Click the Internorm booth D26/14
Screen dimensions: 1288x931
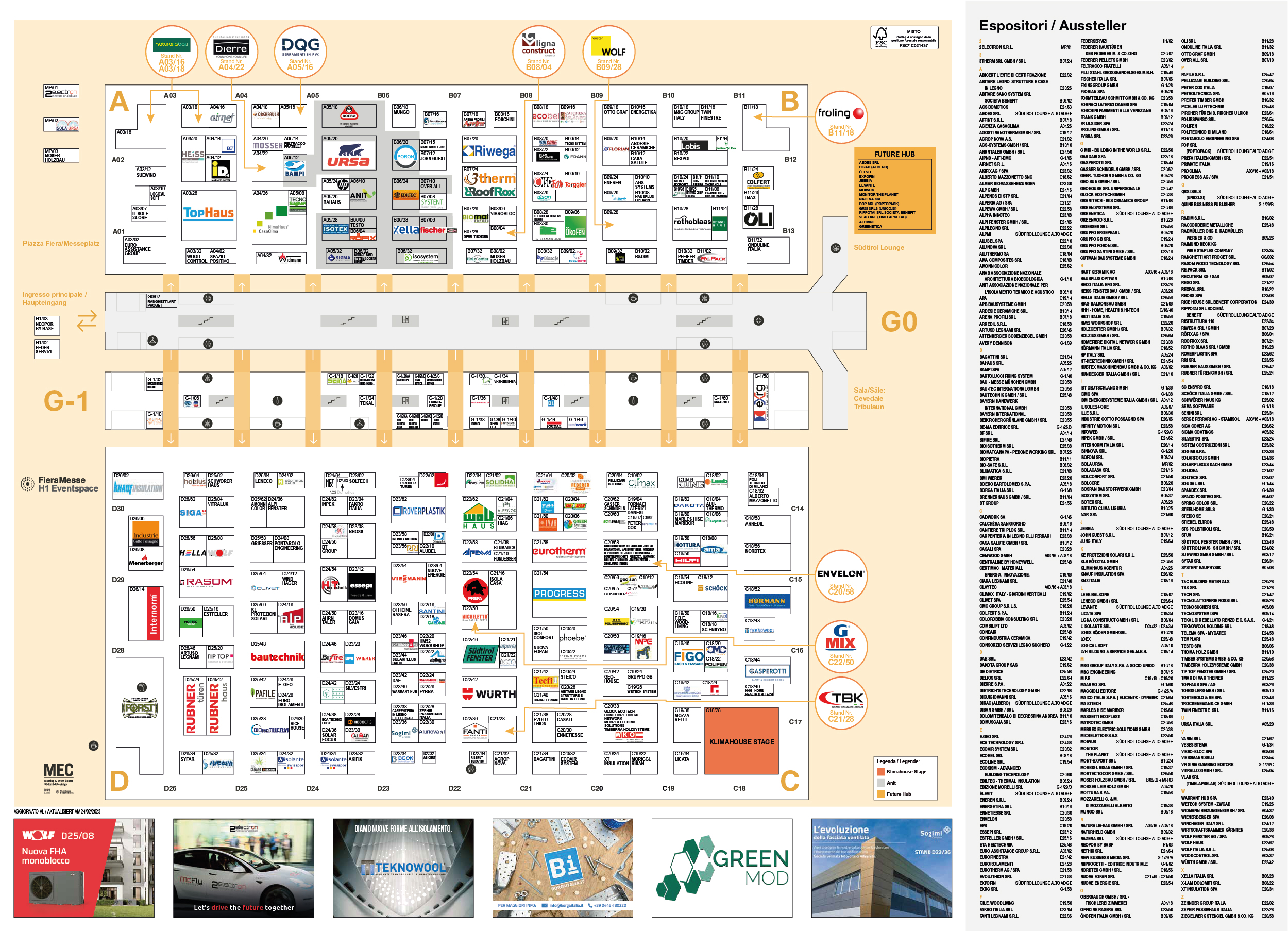pos(146,614)
